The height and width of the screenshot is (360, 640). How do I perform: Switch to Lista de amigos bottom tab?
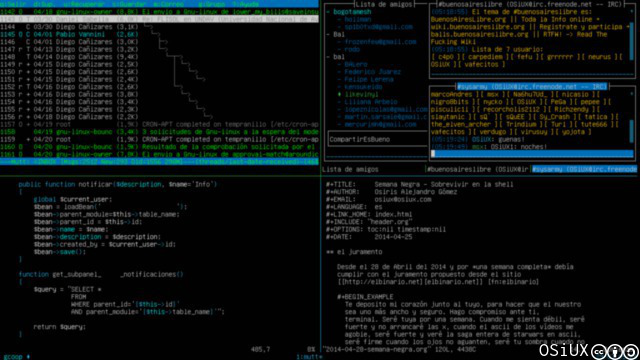coord(350,169)
